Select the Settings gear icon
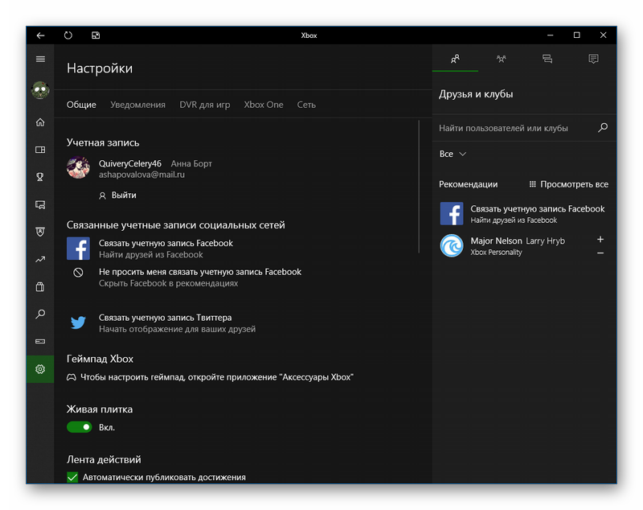Screen dimensions: 643x510 40,369
